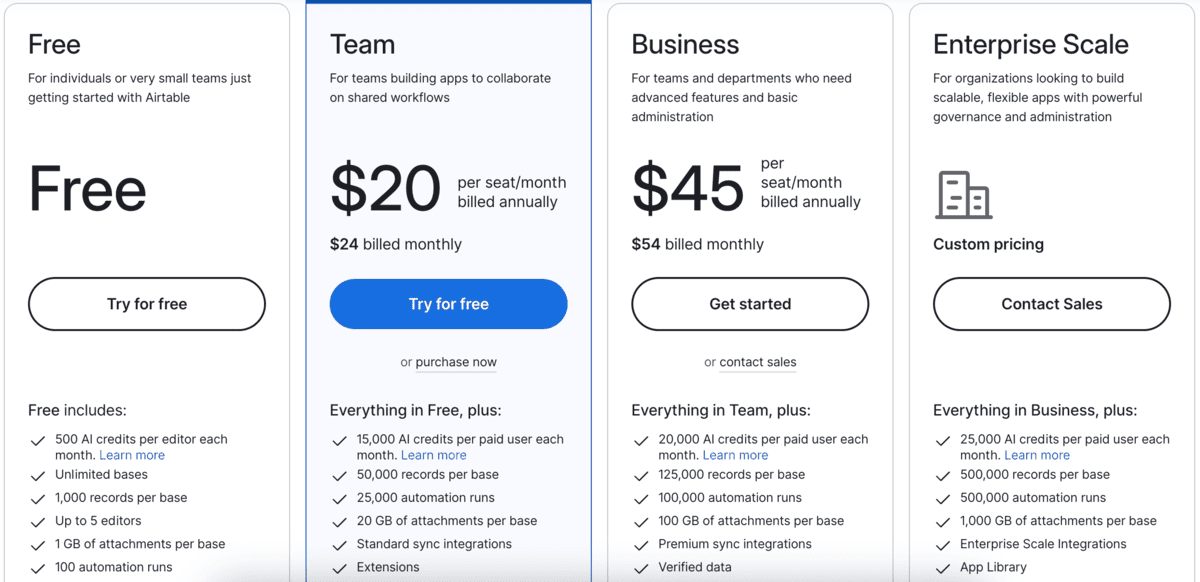Image resolution: width=1200 pixels, height=582 pixels.
Task: Click Get started on the Business plan
Action: (750, 304)
